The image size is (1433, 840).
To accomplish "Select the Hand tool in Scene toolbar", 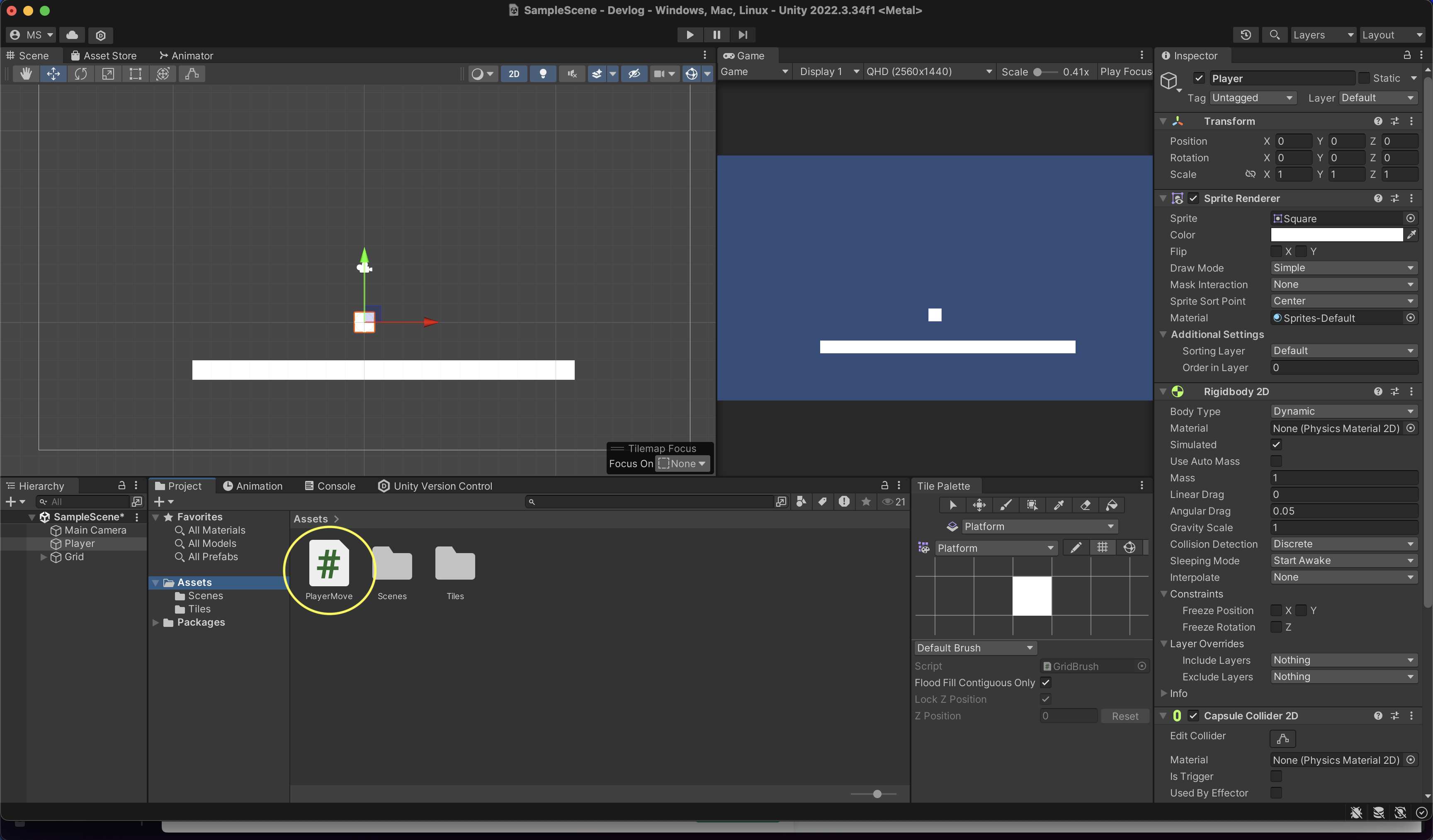I will [x=26, y=74].
